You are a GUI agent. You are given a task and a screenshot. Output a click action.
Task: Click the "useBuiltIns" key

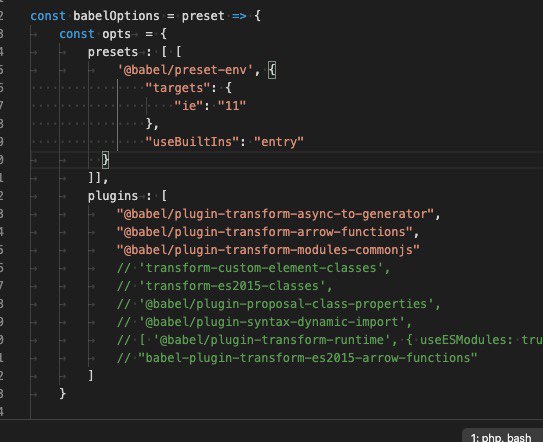click(x=192, y=142)
